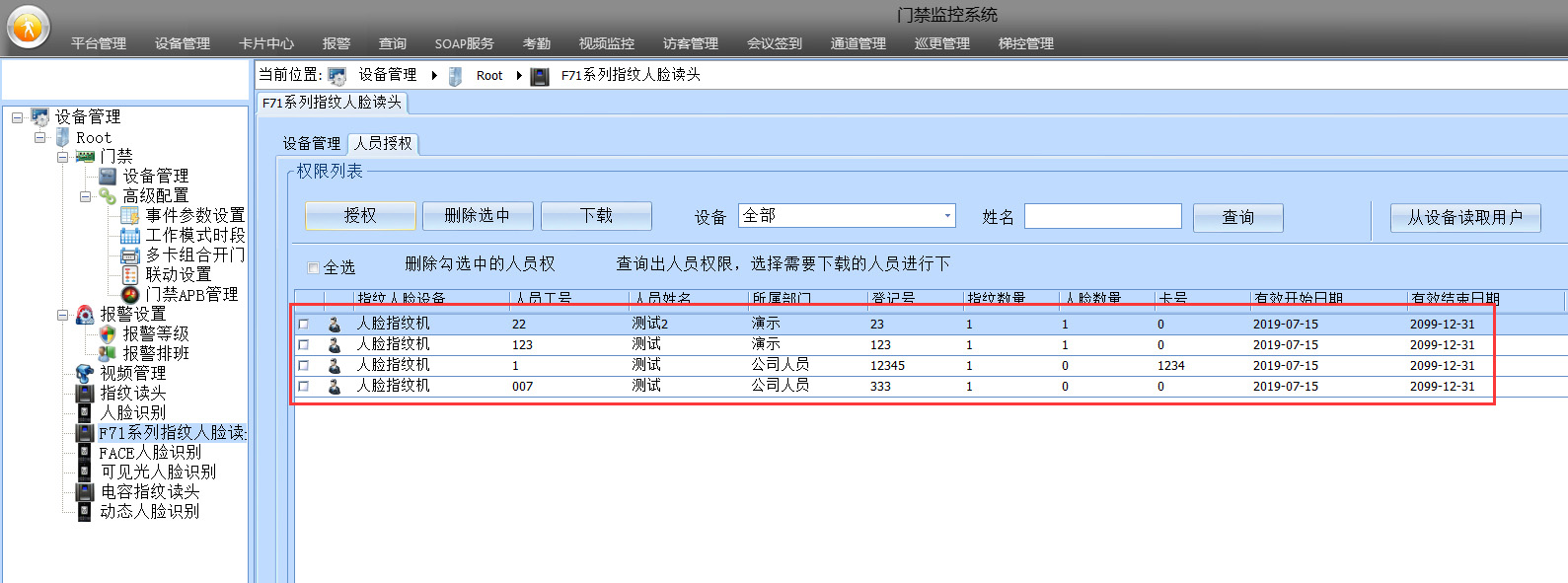Click the orange application logo icon
1568x583 pixels.
(28, 27)
